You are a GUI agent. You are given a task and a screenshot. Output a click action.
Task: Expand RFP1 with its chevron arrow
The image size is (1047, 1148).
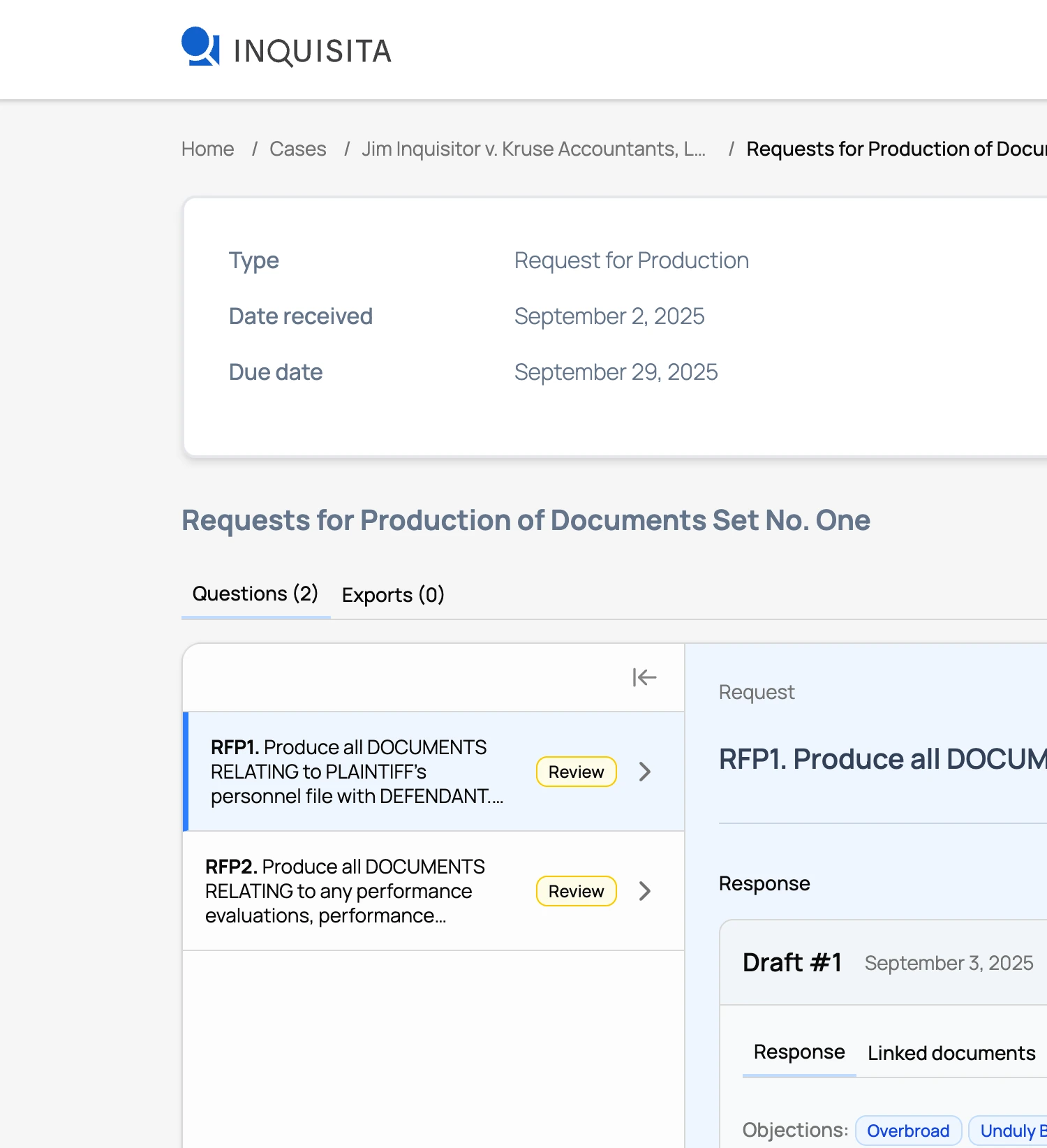click(x=645, y=772)
